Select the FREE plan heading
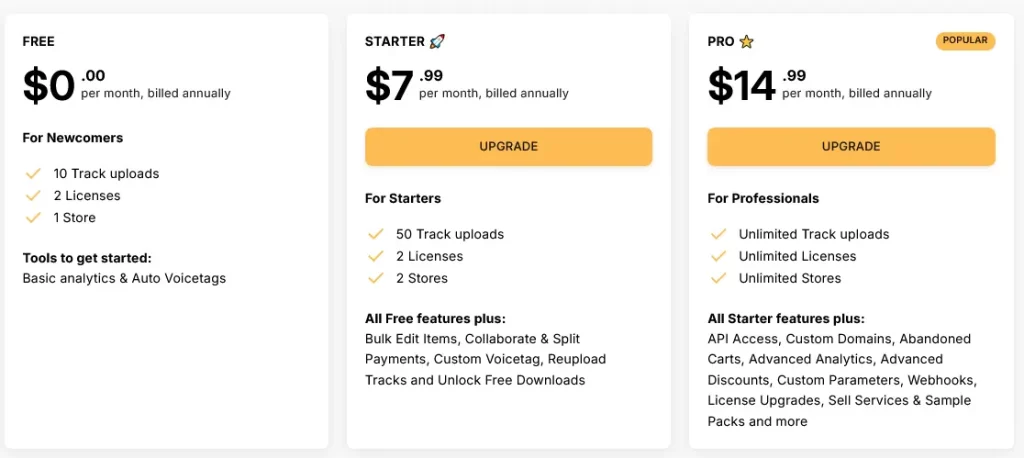Screen dimensions: 1024x458 click(x=39, y=42)
